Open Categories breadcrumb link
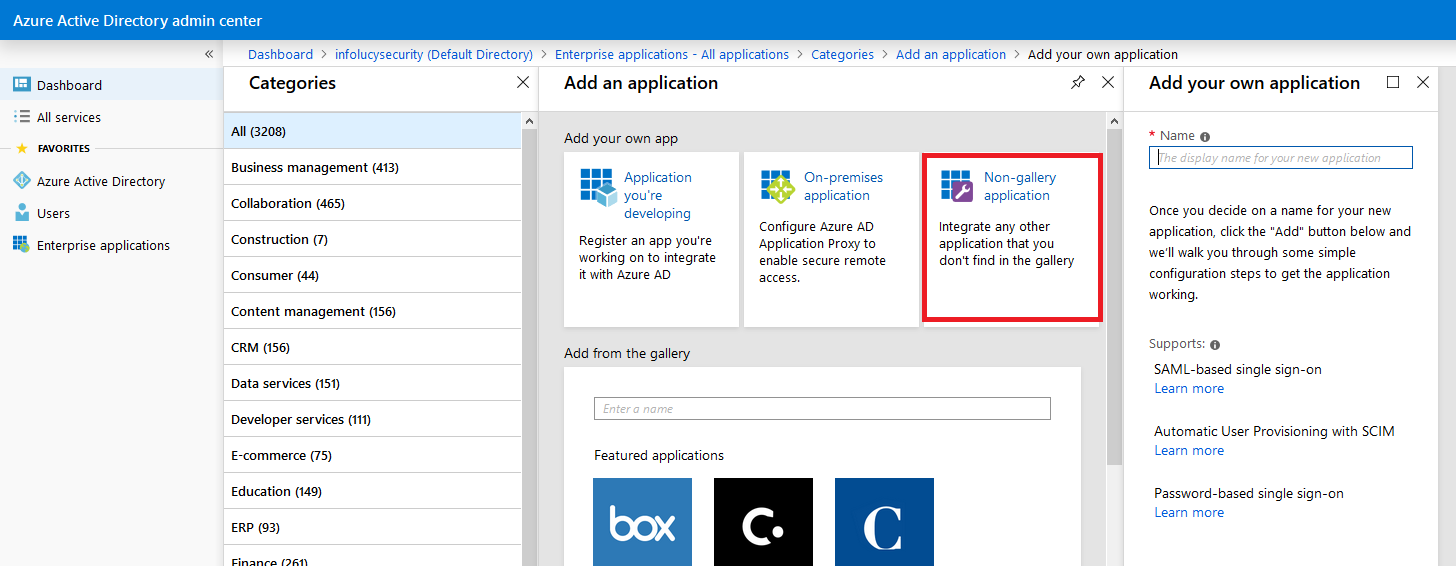The image size is (1456, 566). tap(842, 55)
